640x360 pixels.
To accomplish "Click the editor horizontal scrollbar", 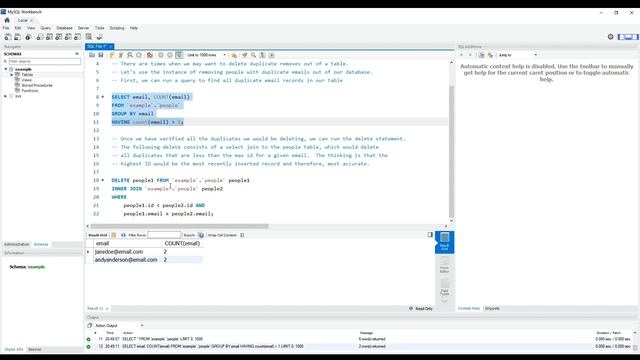I will [180, 226].
